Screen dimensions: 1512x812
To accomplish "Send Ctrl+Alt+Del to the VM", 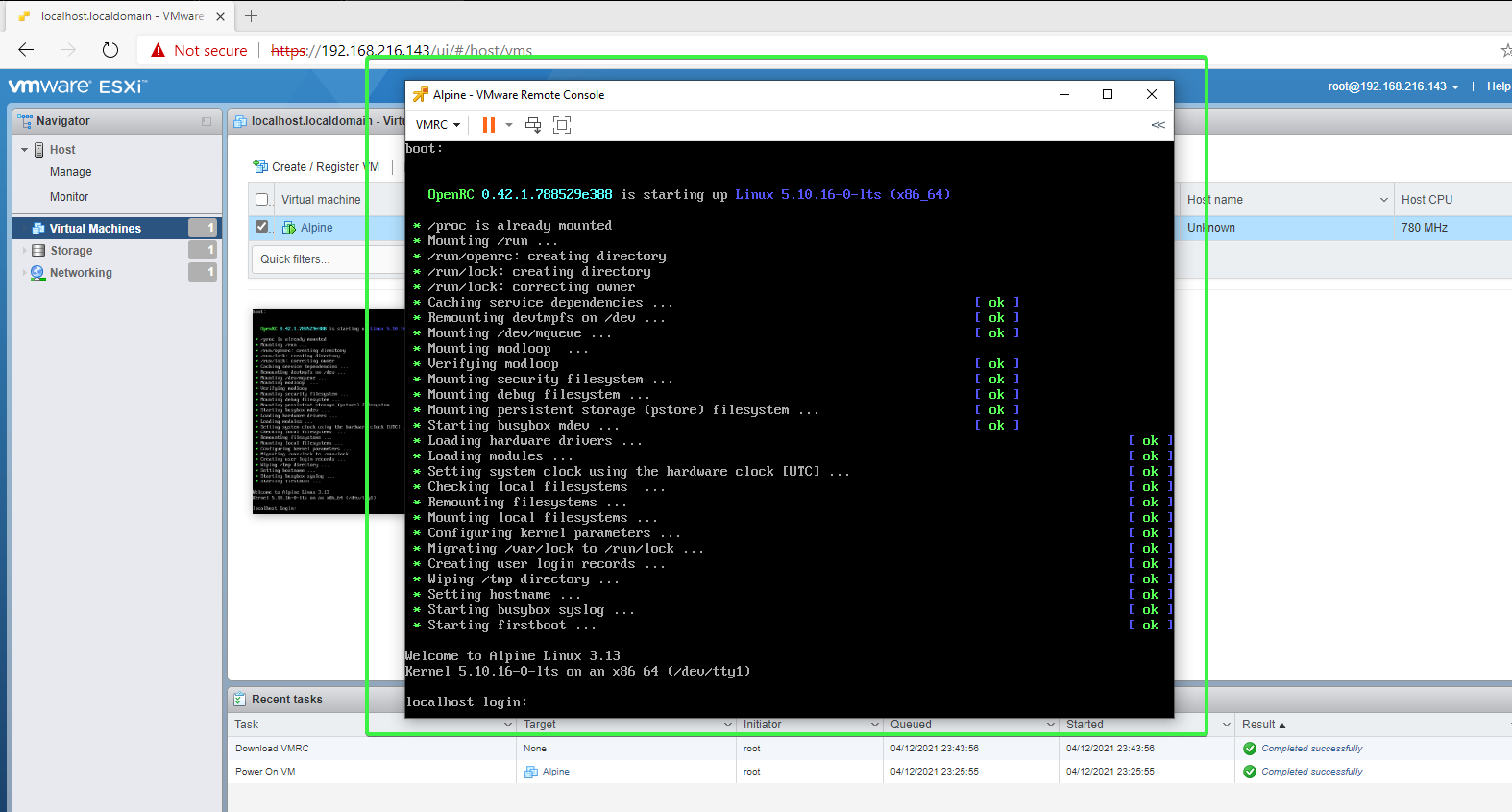I will pos(533,125).
